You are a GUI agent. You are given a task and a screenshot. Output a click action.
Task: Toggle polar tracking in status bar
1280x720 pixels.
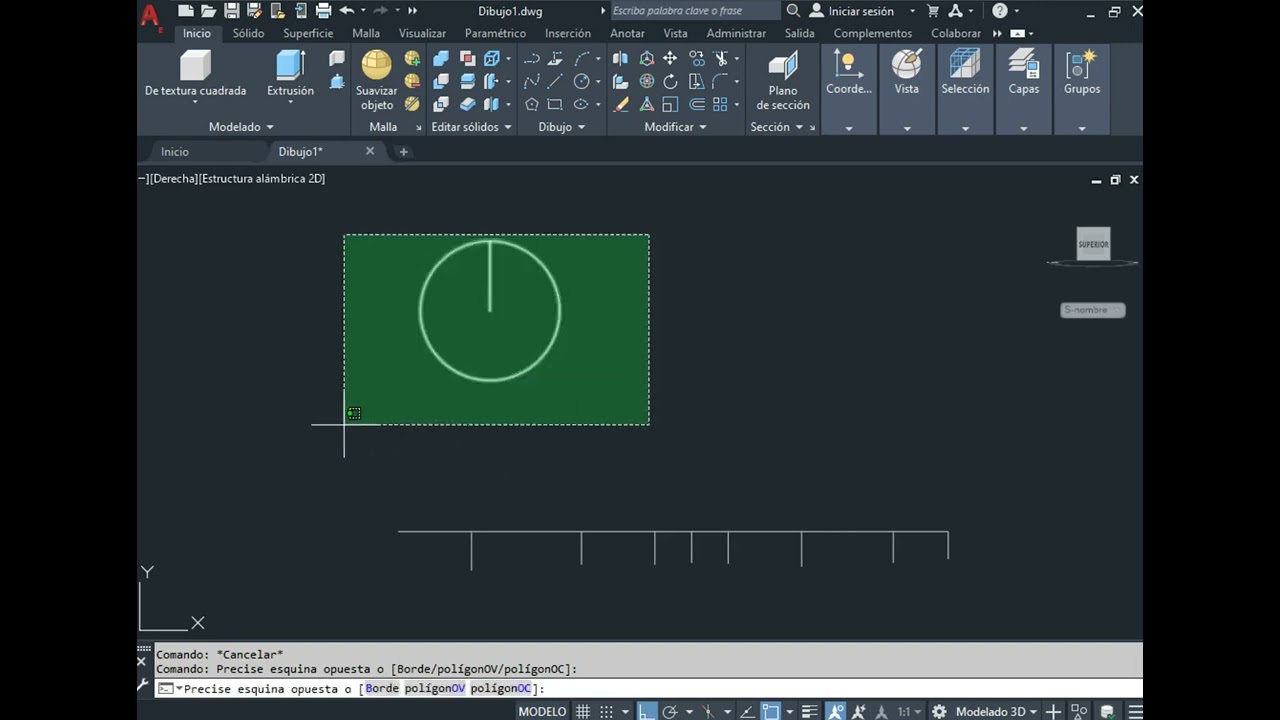[670, 712]
